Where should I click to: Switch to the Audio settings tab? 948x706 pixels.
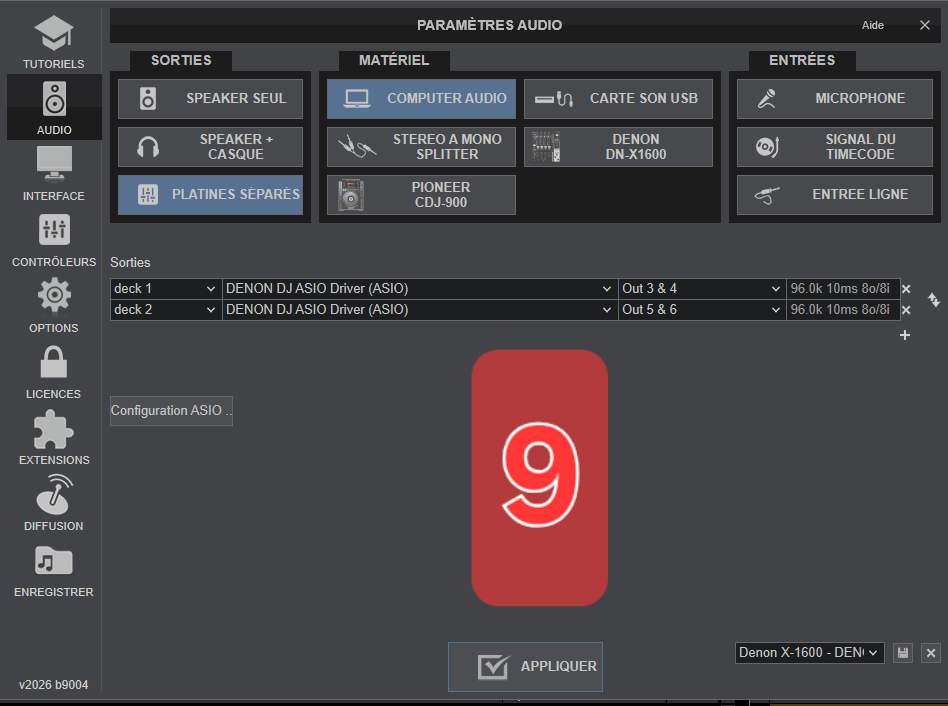point(54,107)
